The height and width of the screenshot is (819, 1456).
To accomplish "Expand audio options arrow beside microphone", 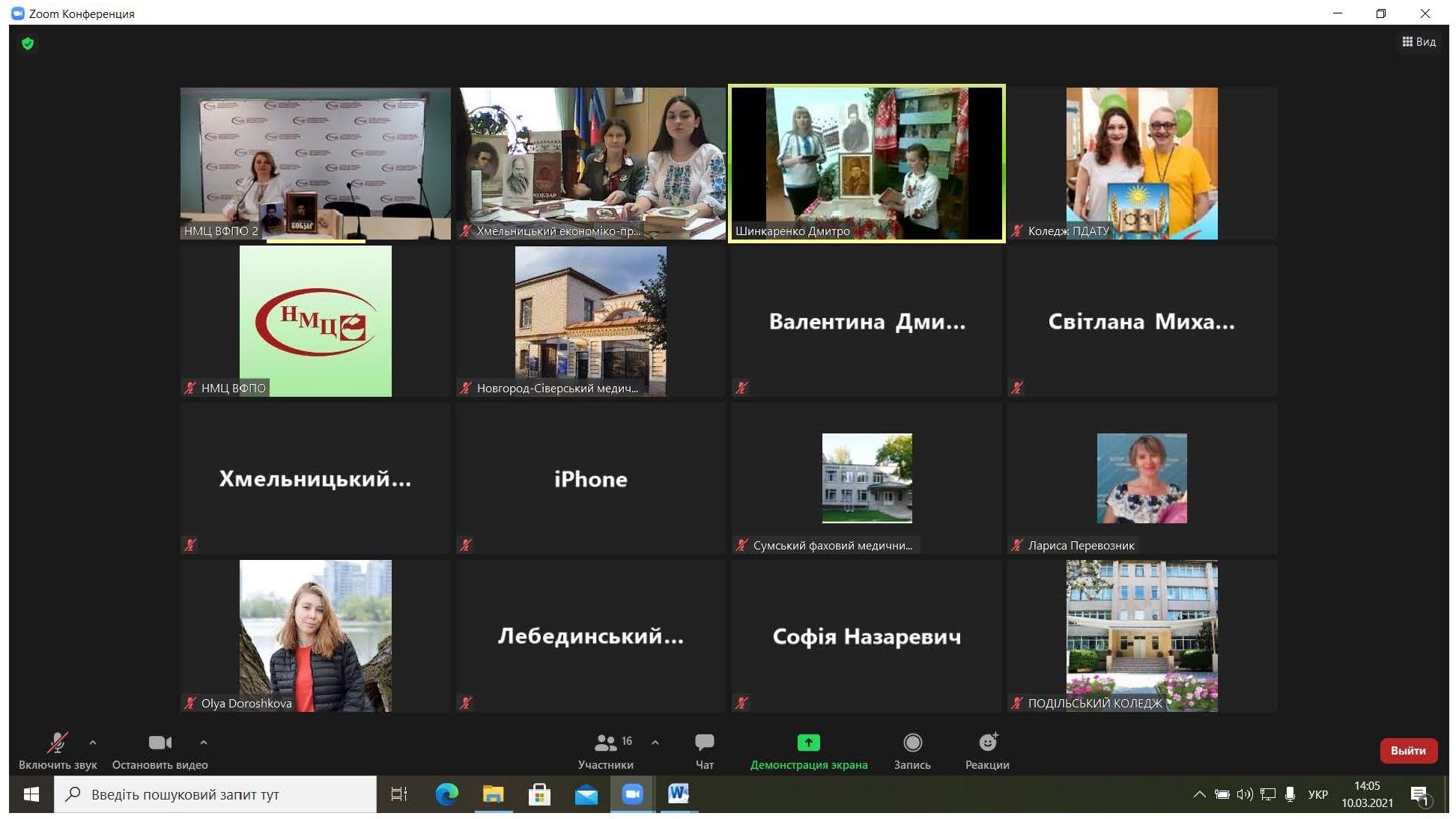I will [x=93, y=743].
